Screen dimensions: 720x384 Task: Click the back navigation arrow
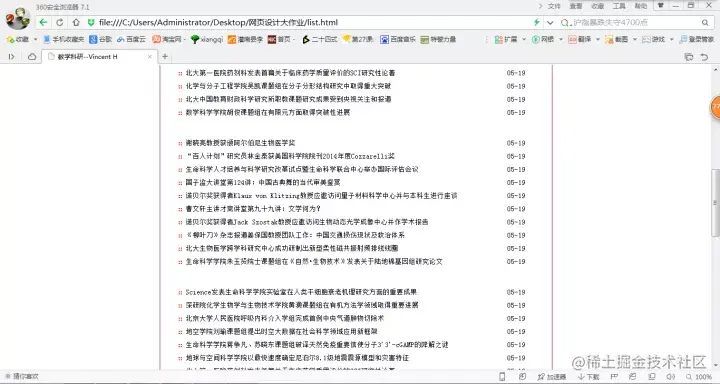[x=43, y=22]
